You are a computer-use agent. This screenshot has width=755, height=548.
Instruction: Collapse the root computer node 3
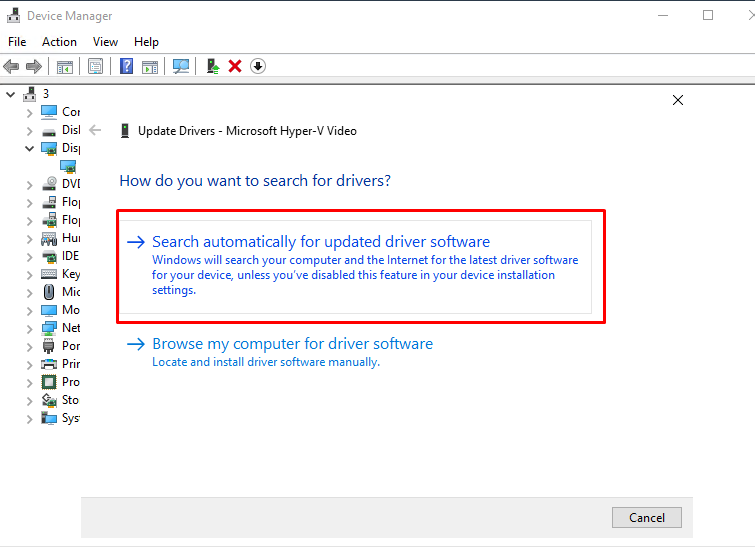tap(10, 94)
